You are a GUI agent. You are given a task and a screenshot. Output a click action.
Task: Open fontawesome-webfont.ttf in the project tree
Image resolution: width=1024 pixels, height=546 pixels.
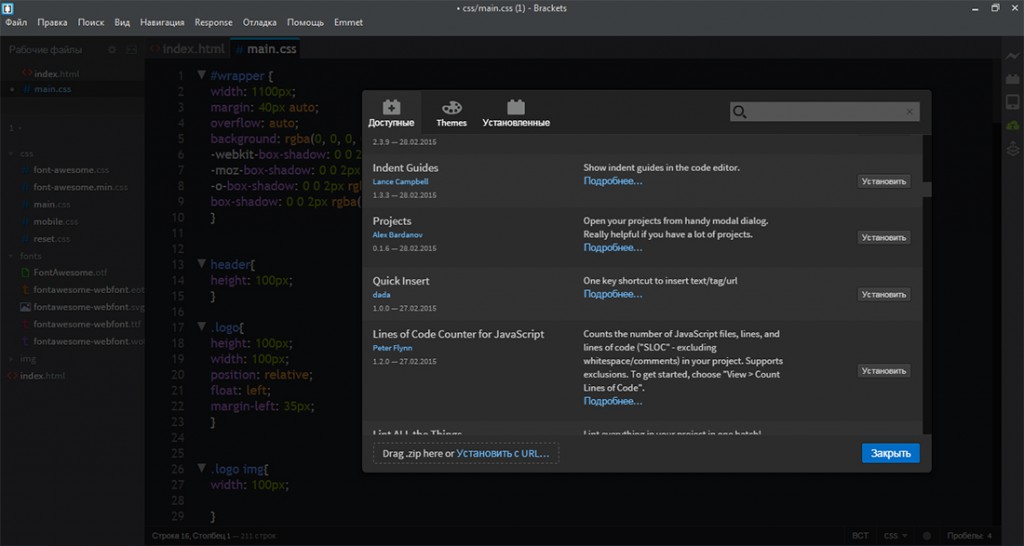click(88, 324)
